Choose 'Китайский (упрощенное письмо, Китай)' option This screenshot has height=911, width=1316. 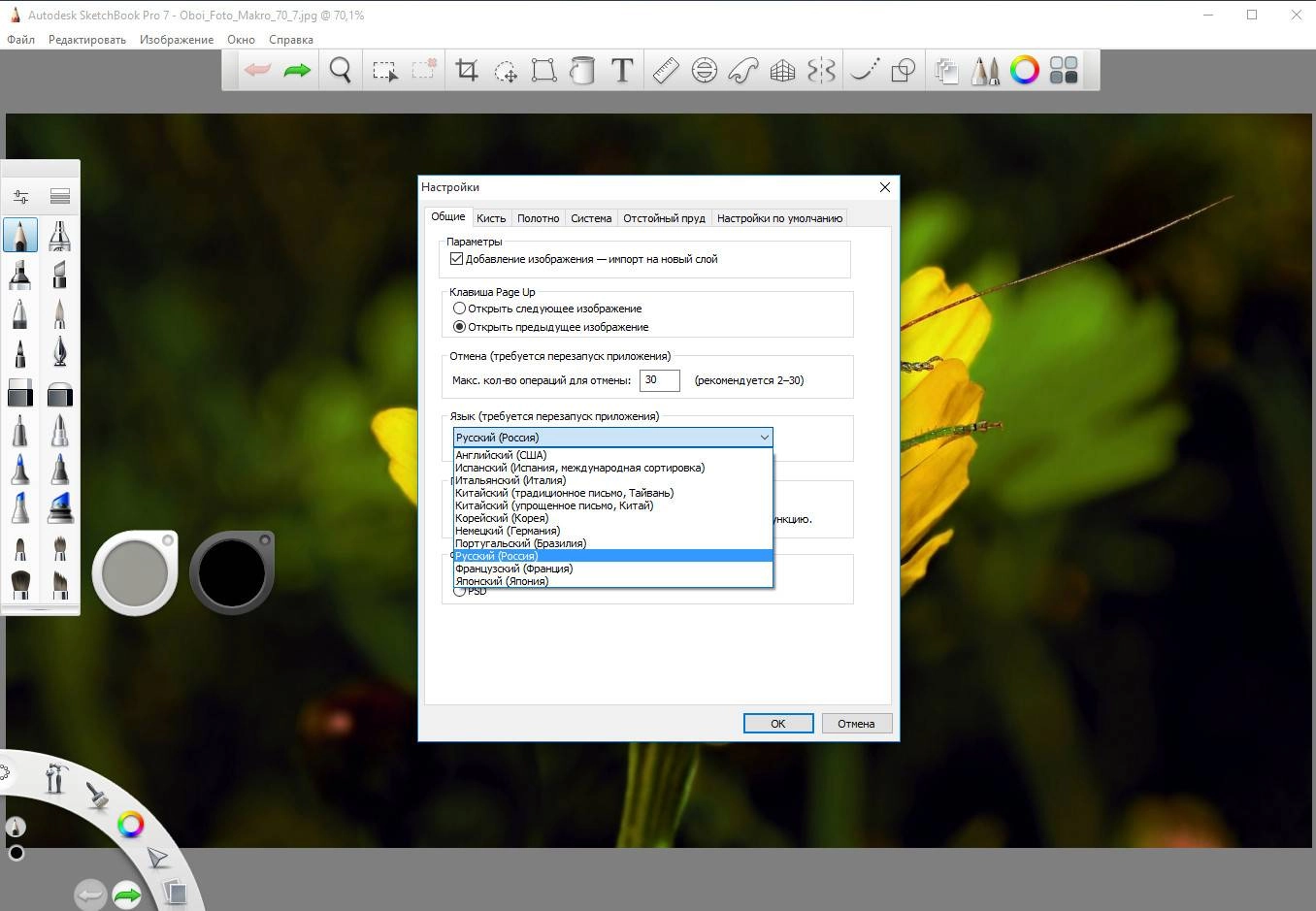point(613,505)
